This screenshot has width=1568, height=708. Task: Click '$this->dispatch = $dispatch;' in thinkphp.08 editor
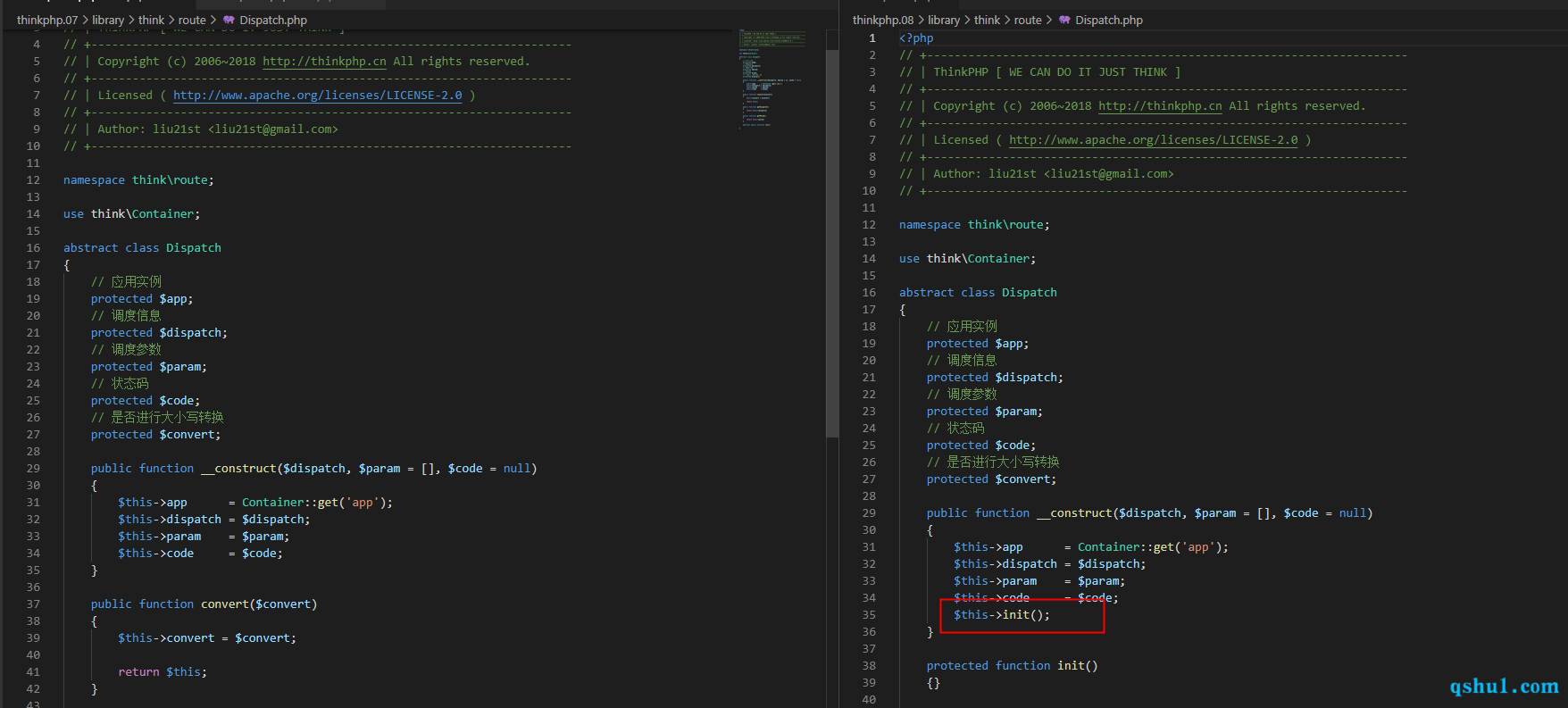[x=1049, y=564]
